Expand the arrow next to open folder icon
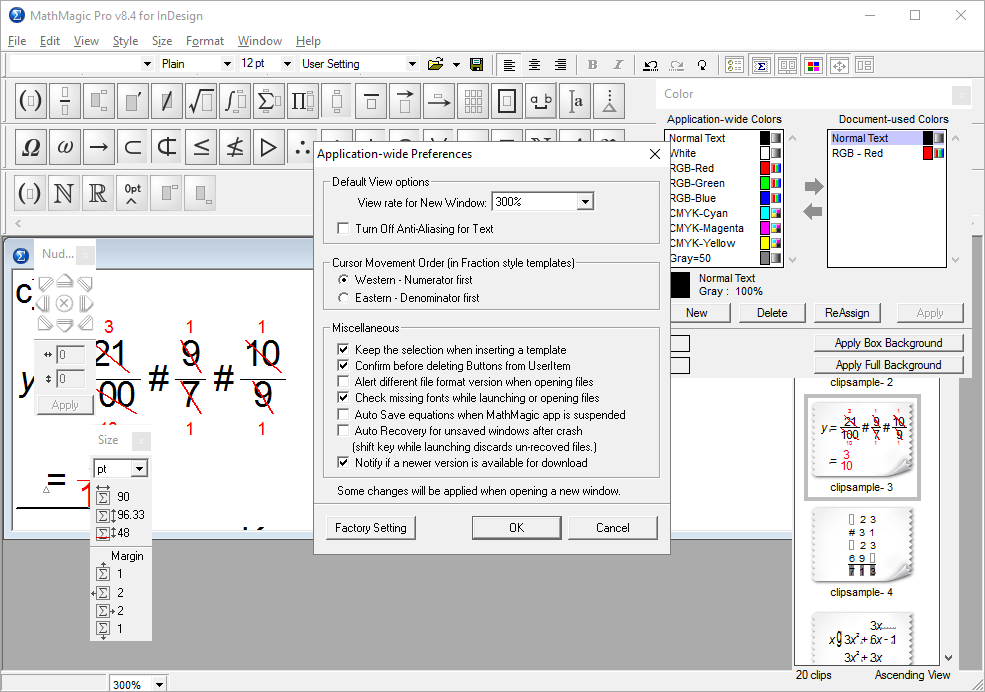This screenshot has width=985, height=692. click(x=456, y=65)
